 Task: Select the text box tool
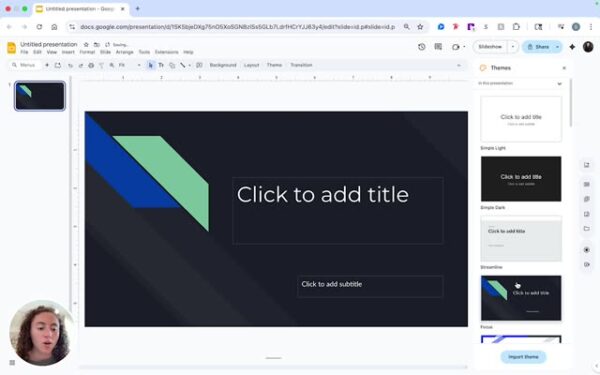pos(161,65)
